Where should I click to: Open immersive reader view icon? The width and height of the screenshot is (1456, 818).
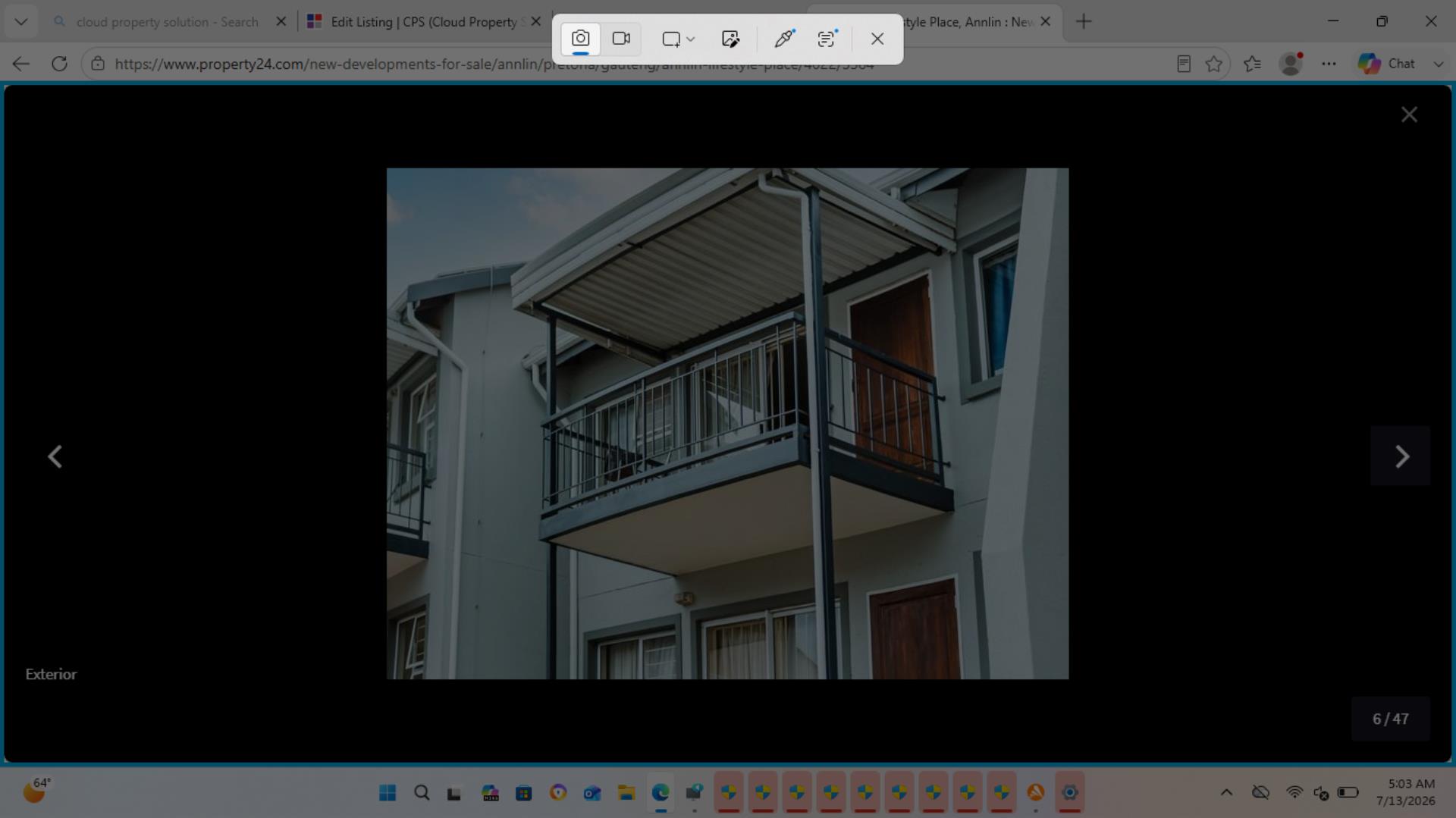click(x=1184, y=64)
